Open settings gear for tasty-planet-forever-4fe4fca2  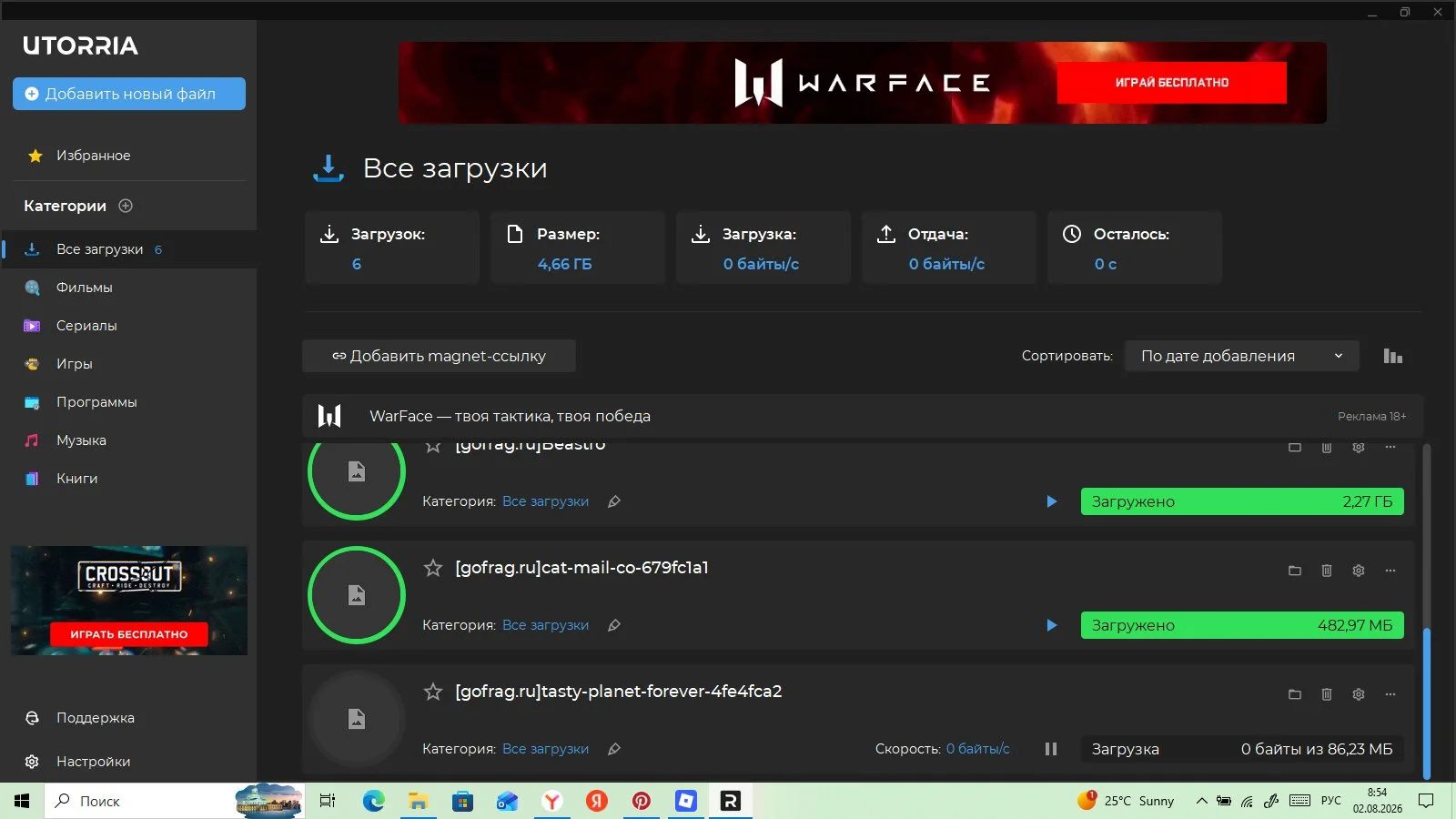pyautogui.click(x=1359, y=694)
